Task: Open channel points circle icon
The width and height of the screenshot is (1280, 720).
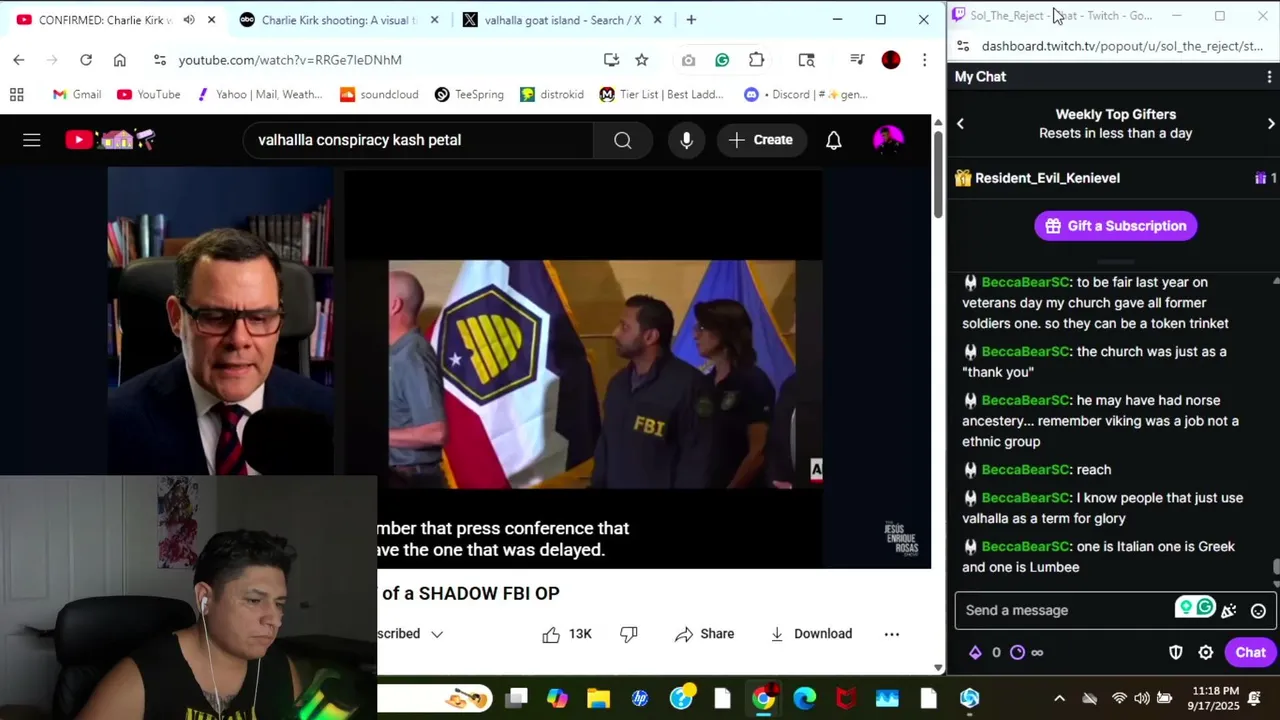Action: coord(1018,652)
